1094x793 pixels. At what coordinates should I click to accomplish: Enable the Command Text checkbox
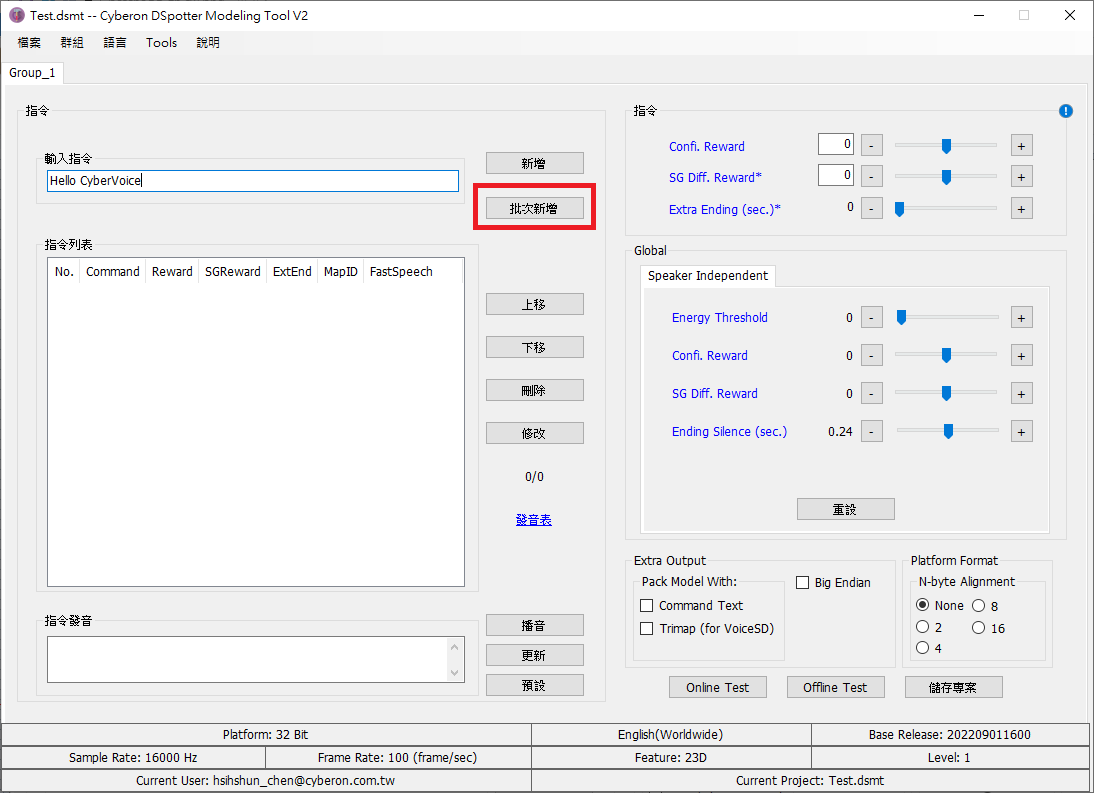(647, 606)
